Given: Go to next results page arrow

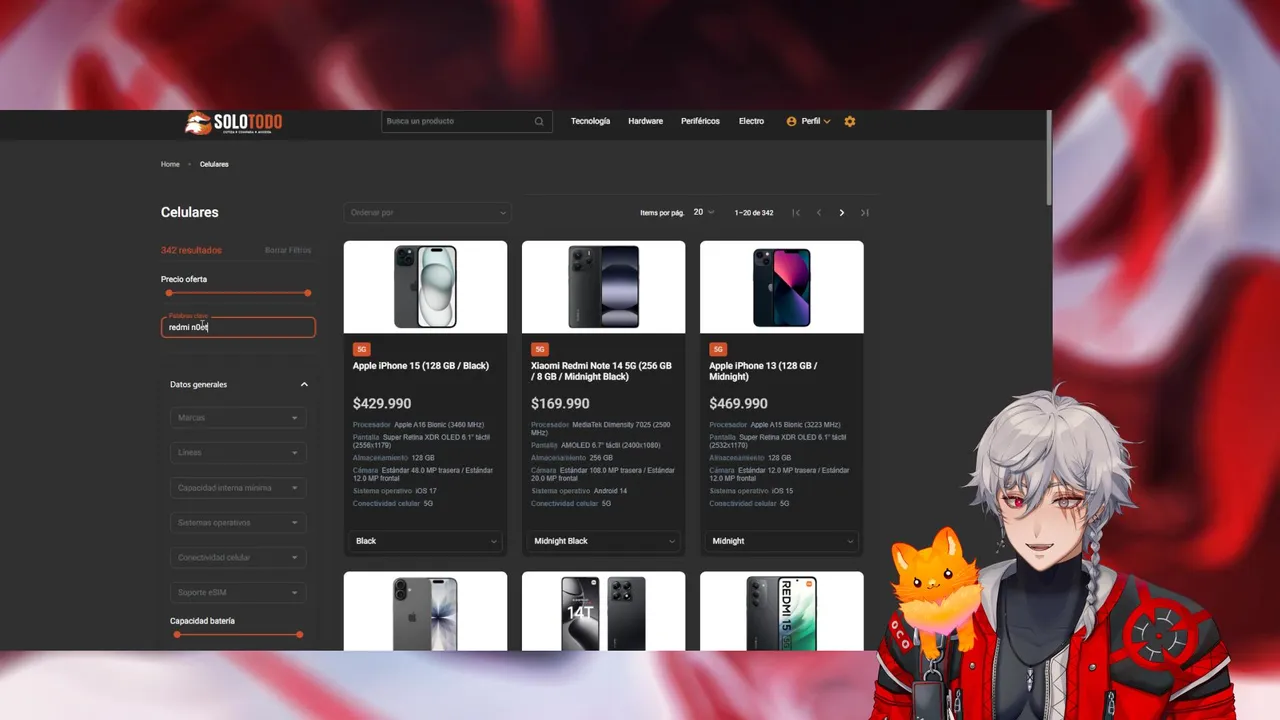Looking at the screenshot, I should click(x=842, y=213).
